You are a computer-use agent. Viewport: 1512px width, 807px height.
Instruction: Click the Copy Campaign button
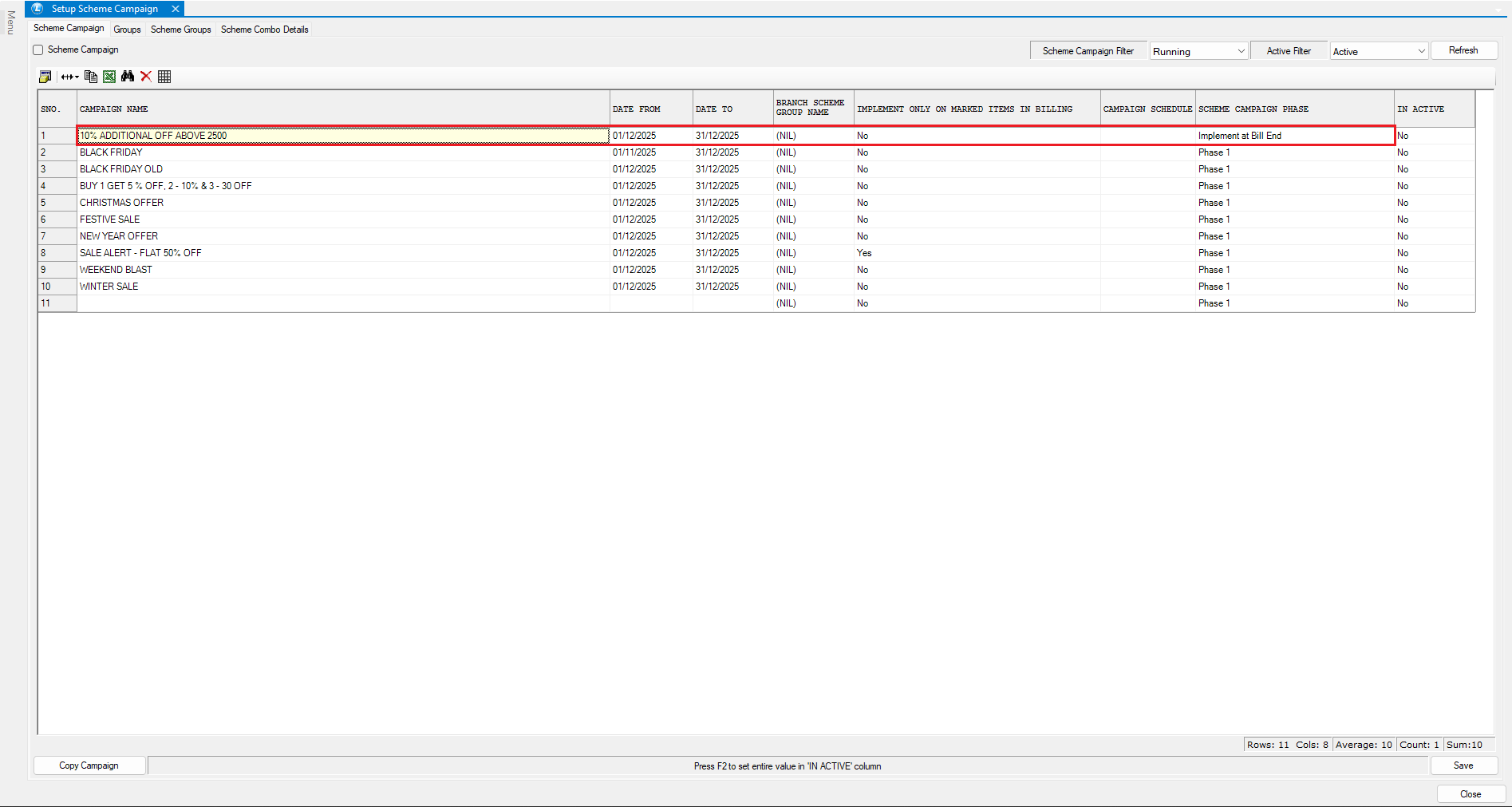[89, 765]
